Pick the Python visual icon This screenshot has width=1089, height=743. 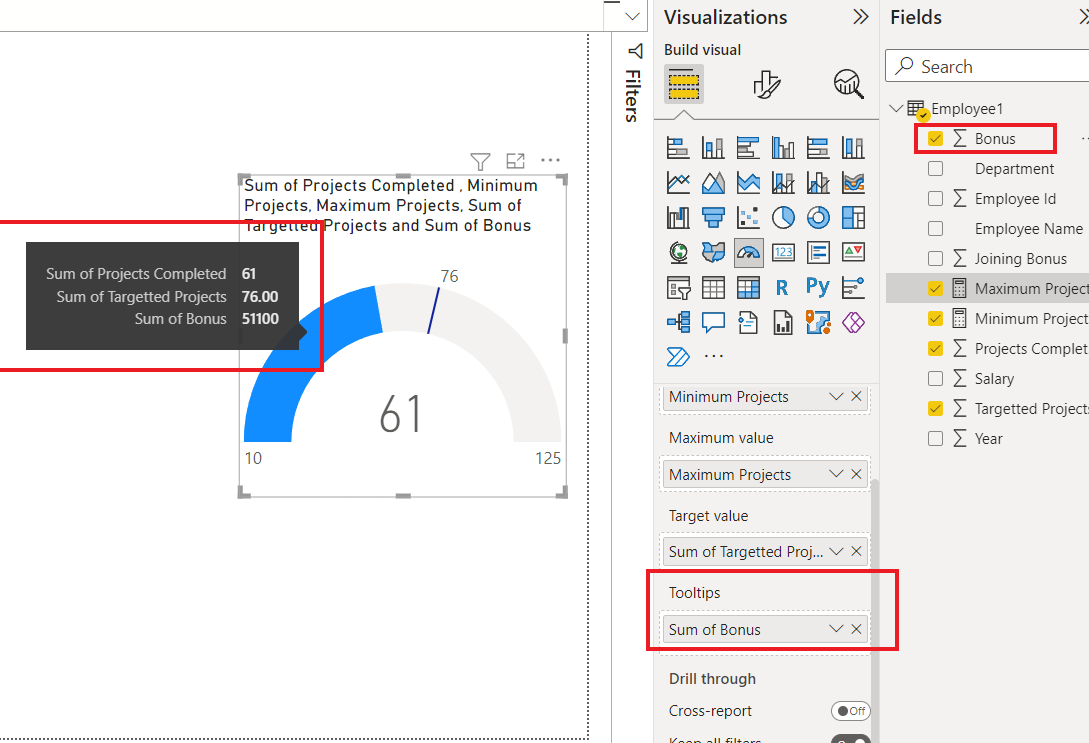click(818, 287)
